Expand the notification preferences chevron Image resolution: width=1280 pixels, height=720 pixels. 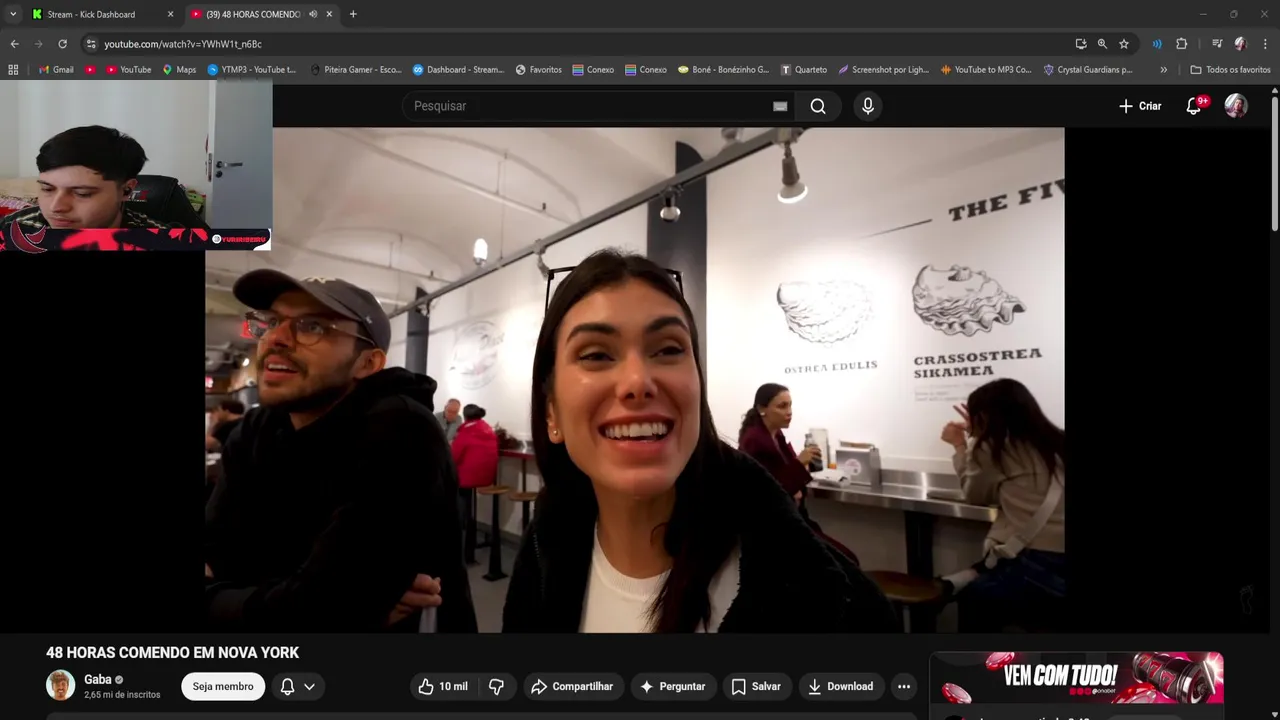point(309,686)
